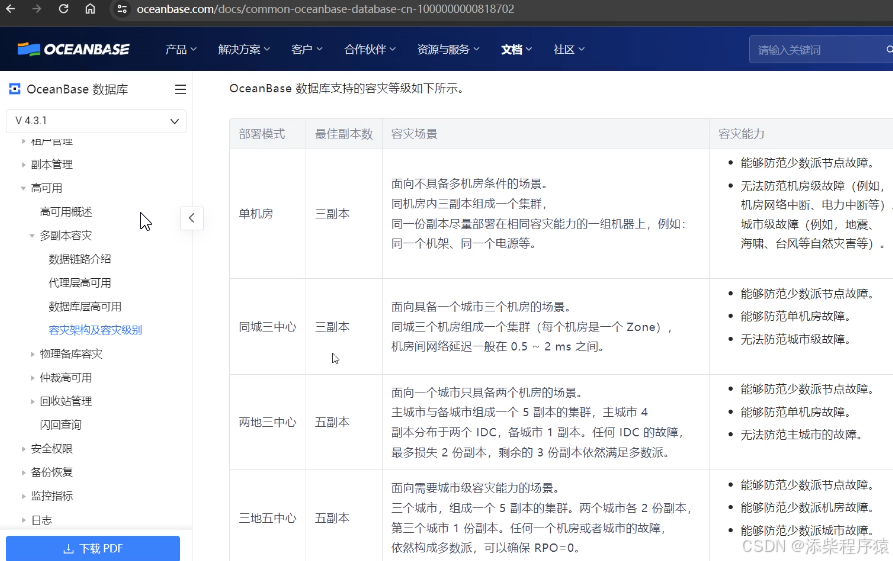Click the OceanBase logo
The width and height of the screenshot is (893, 561).
click(73, 50)
